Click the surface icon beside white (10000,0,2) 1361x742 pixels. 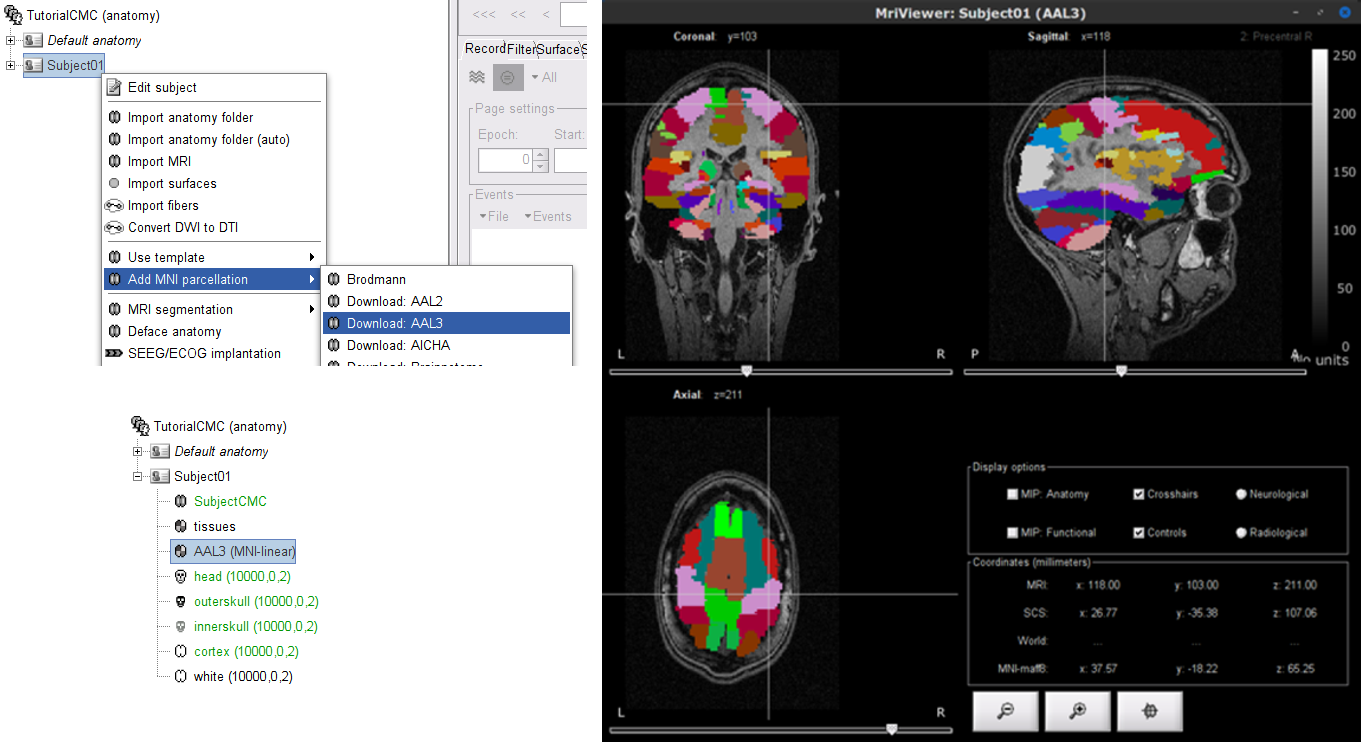[180, 676]
